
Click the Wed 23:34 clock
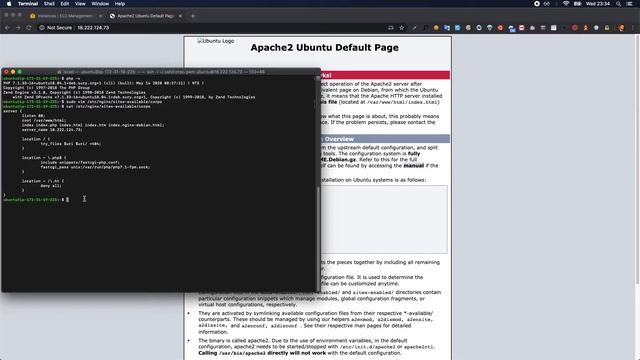click(598, 4)
